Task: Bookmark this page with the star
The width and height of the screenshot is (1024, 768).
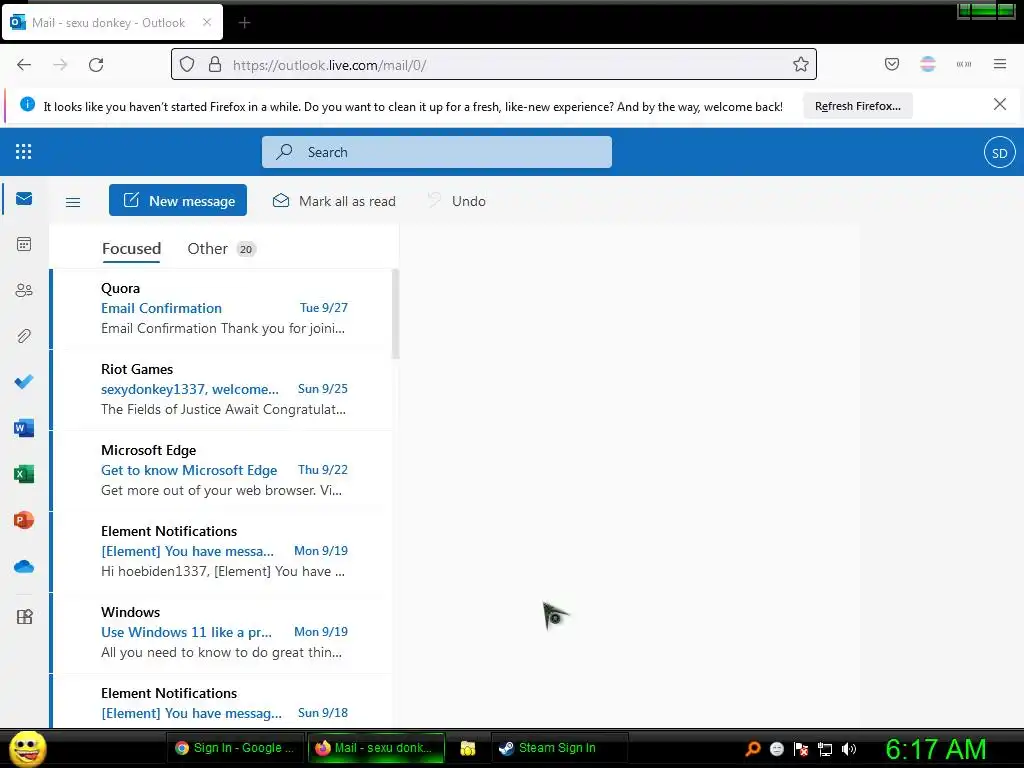Action: coord(801,64)
